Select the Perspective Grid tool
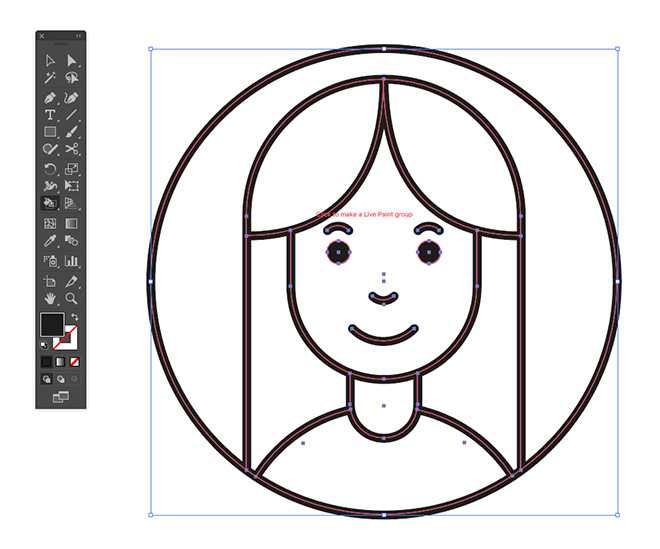The height and width of the screenshot is (549, 660). (x=71, y=203)
